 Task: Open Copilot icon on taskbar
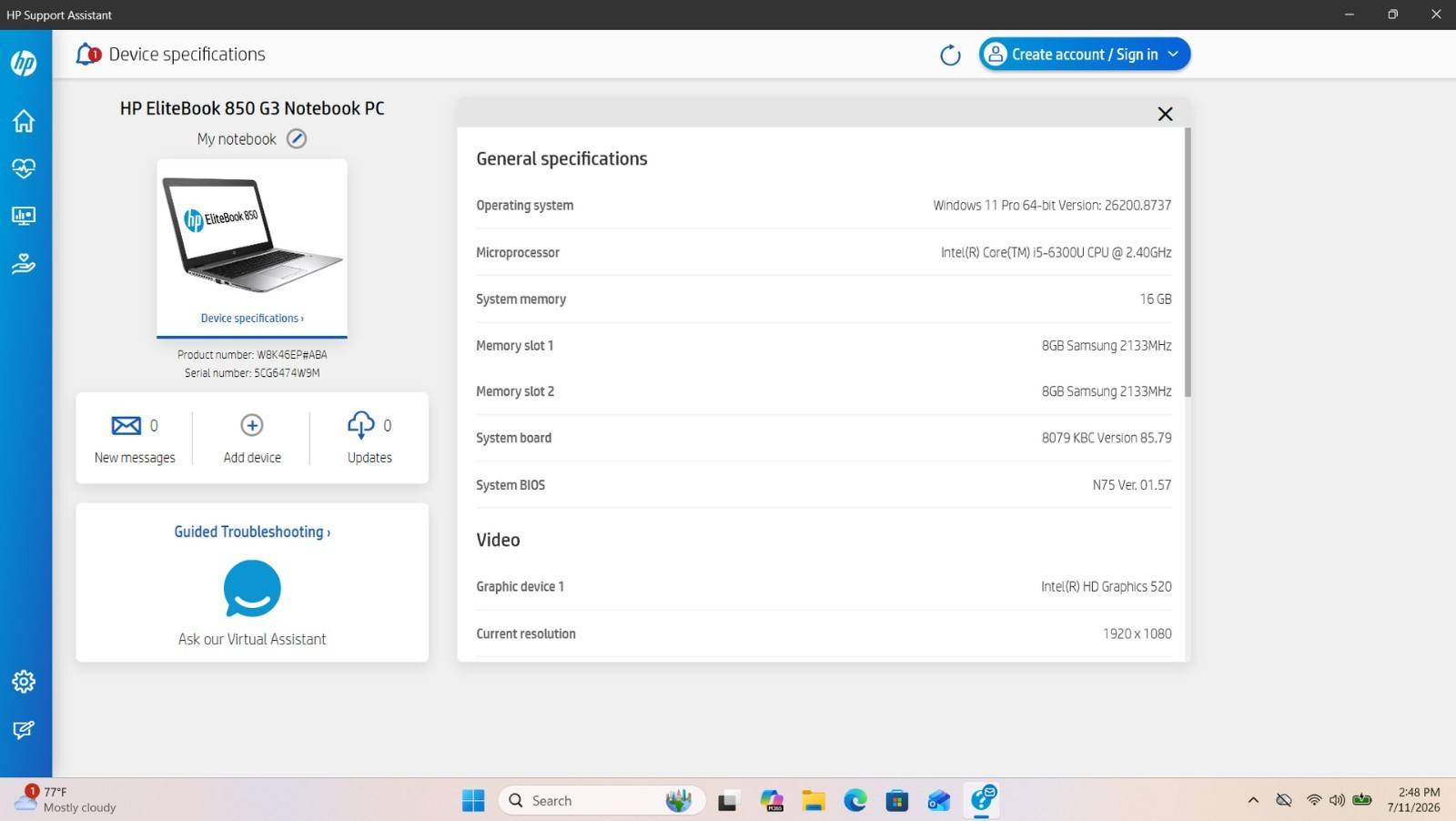tap(772, 801)
